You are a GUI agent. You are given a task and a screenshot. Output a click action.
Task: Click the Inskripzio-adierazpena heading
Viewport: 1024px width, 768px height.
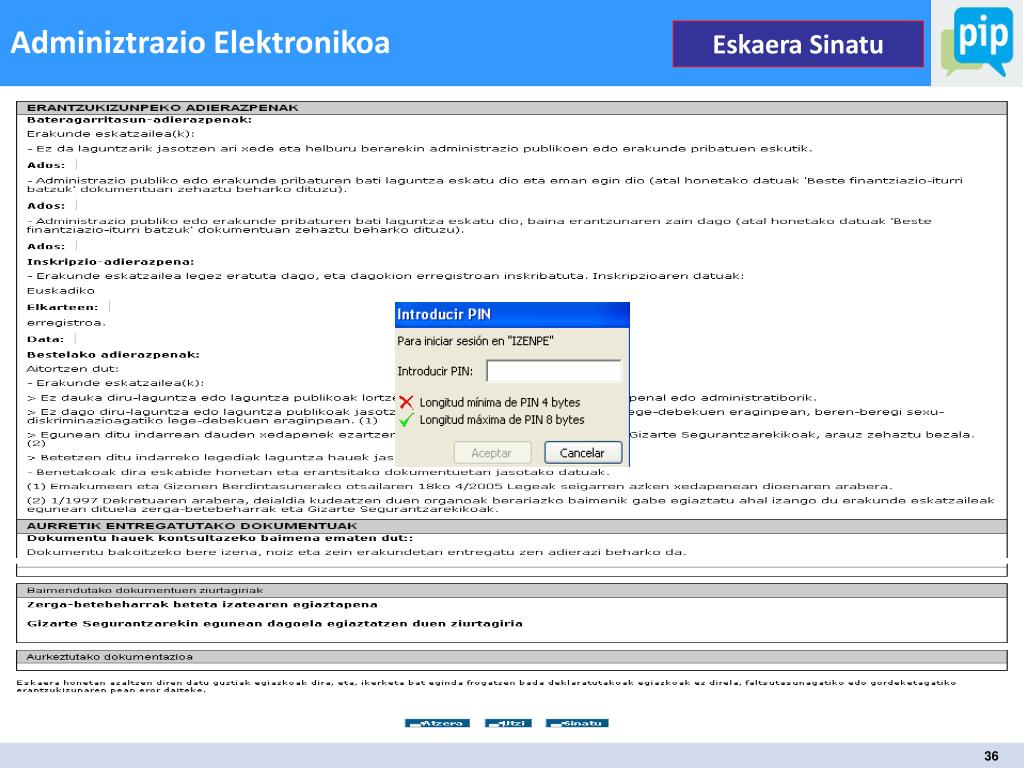tap(110, 262)
